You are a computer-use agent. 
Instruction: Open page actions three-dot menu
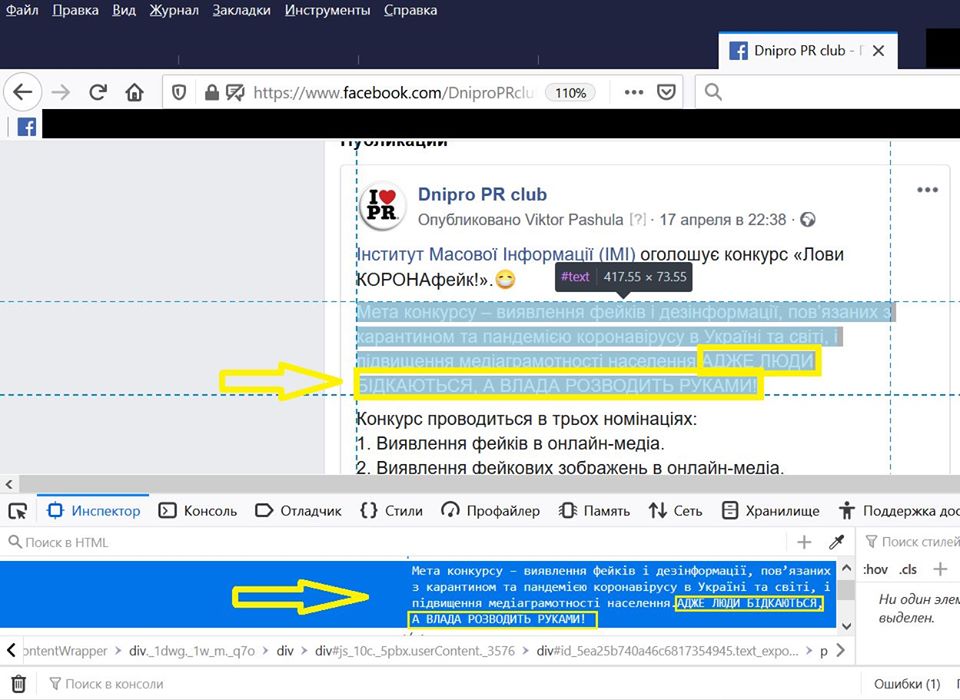pos(634,92)
